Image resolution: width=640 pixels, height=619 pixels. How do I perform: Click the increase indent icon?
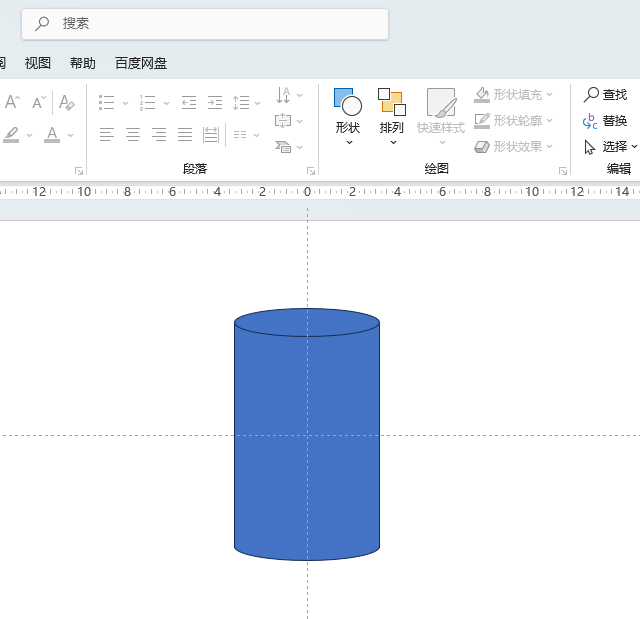(214, 102)
